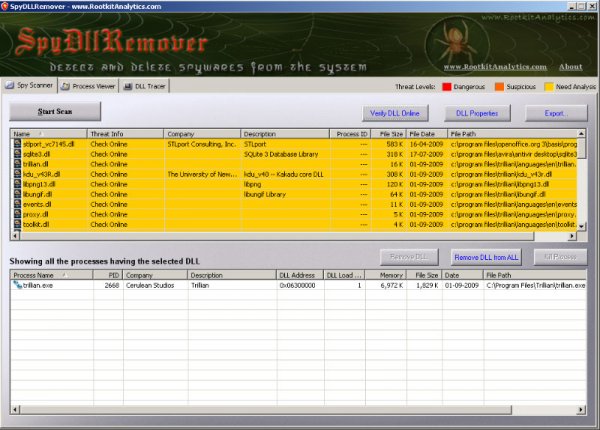Viewport: 600px width, 430px height.
Task: Switch to the Process Viewer tab
Action: coord(88,86)
